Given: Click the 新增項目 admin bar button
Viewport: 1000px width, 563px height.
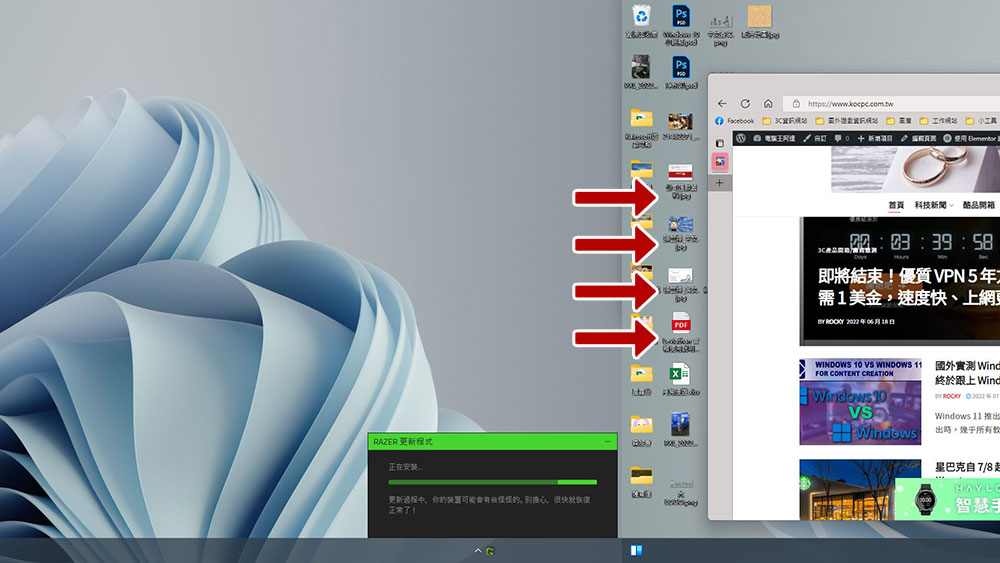Looking at the screenshot, I should point(881,138).
